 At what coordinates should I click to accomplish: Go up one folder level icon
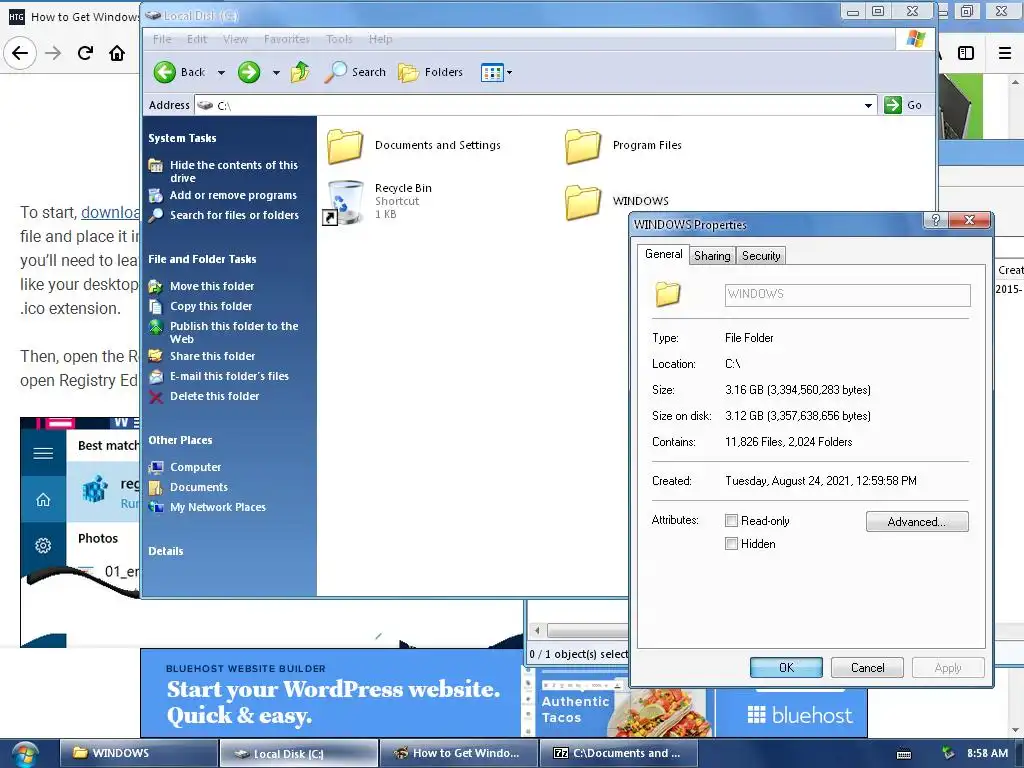(x=300, y=72)
